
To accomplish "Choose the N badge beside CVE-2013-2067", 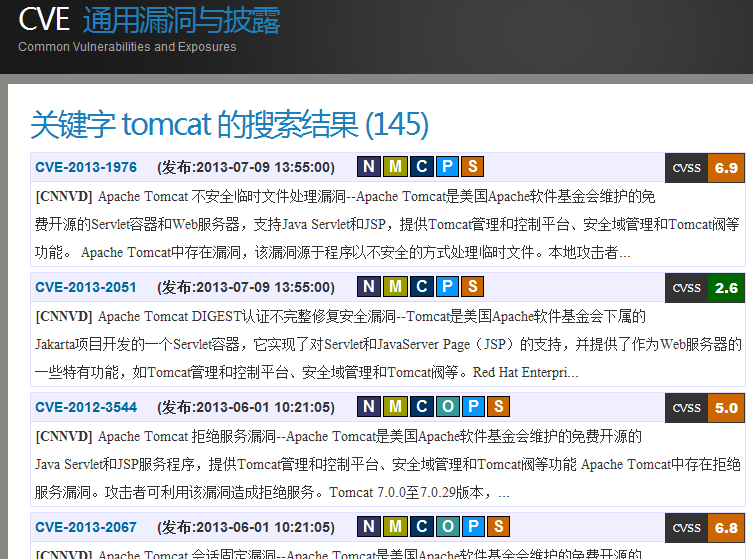I will (x=369, y=527).
